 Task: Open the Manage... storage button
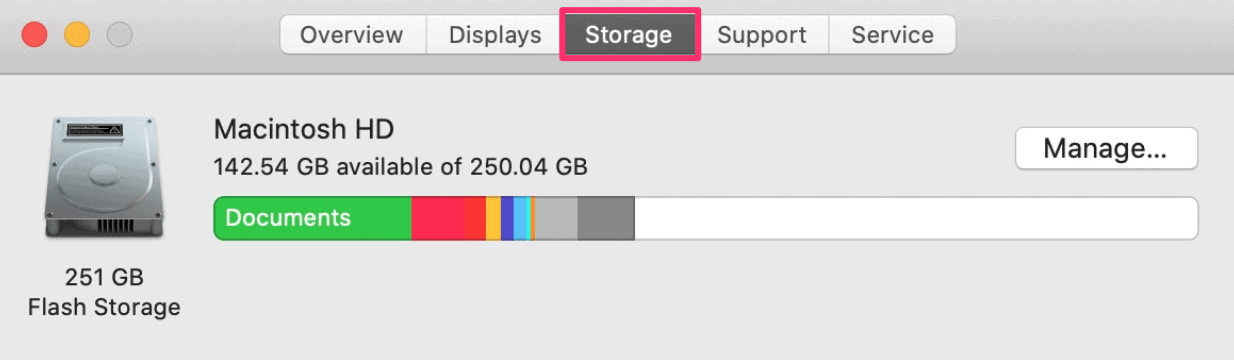pos(1106,148)
